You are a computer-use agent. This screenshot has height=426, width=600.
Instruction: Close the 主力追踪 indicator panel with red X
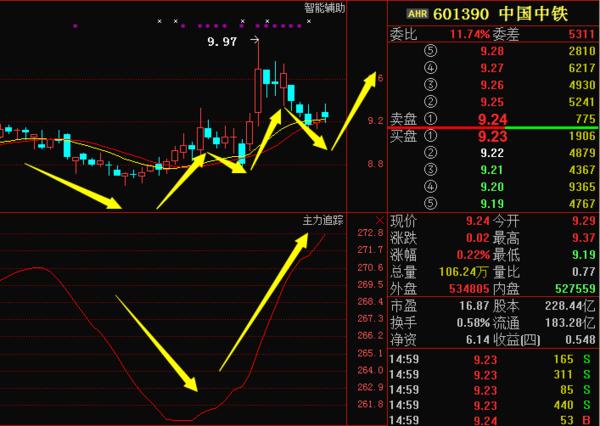tap(379, 220)
